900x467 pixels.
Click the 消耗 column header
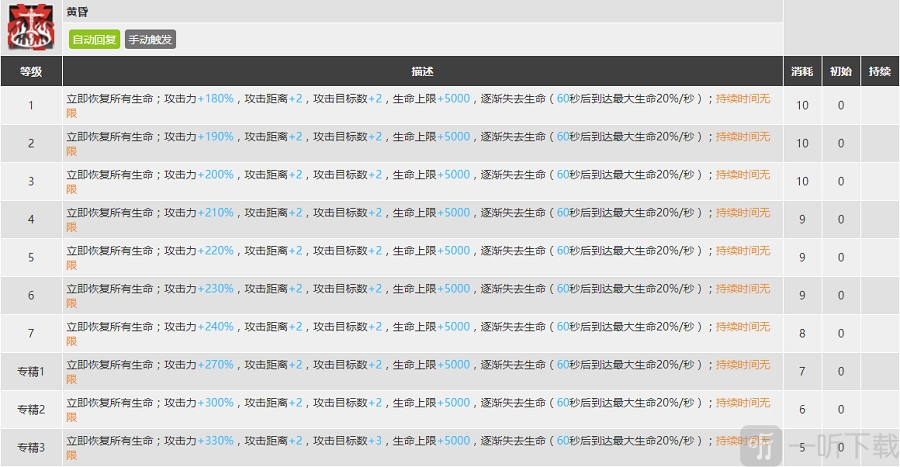pyautogui.click(x=802, y=72)
